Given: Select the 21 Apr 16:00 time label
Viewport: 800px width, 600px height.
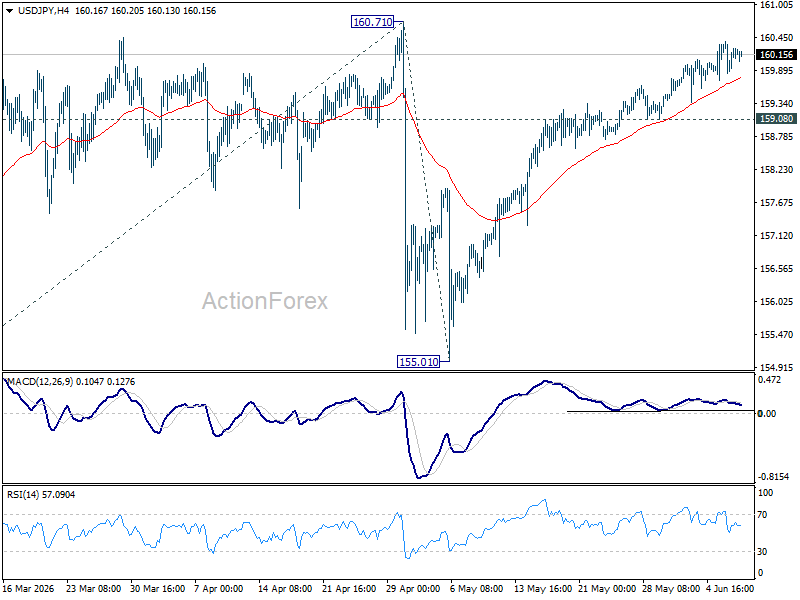Looking at the screenshot, I should [349, 589].
